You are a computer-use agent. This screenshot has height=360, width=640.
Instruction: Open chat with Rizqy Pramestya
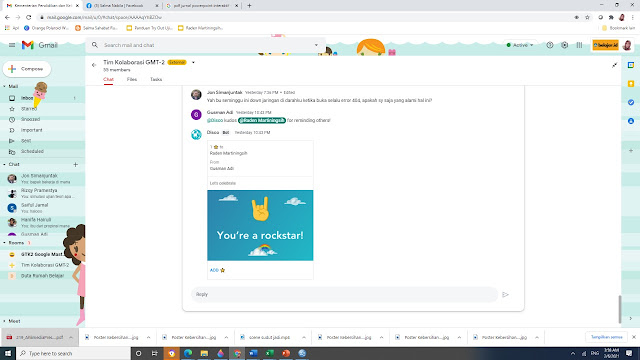coord(41,193)
